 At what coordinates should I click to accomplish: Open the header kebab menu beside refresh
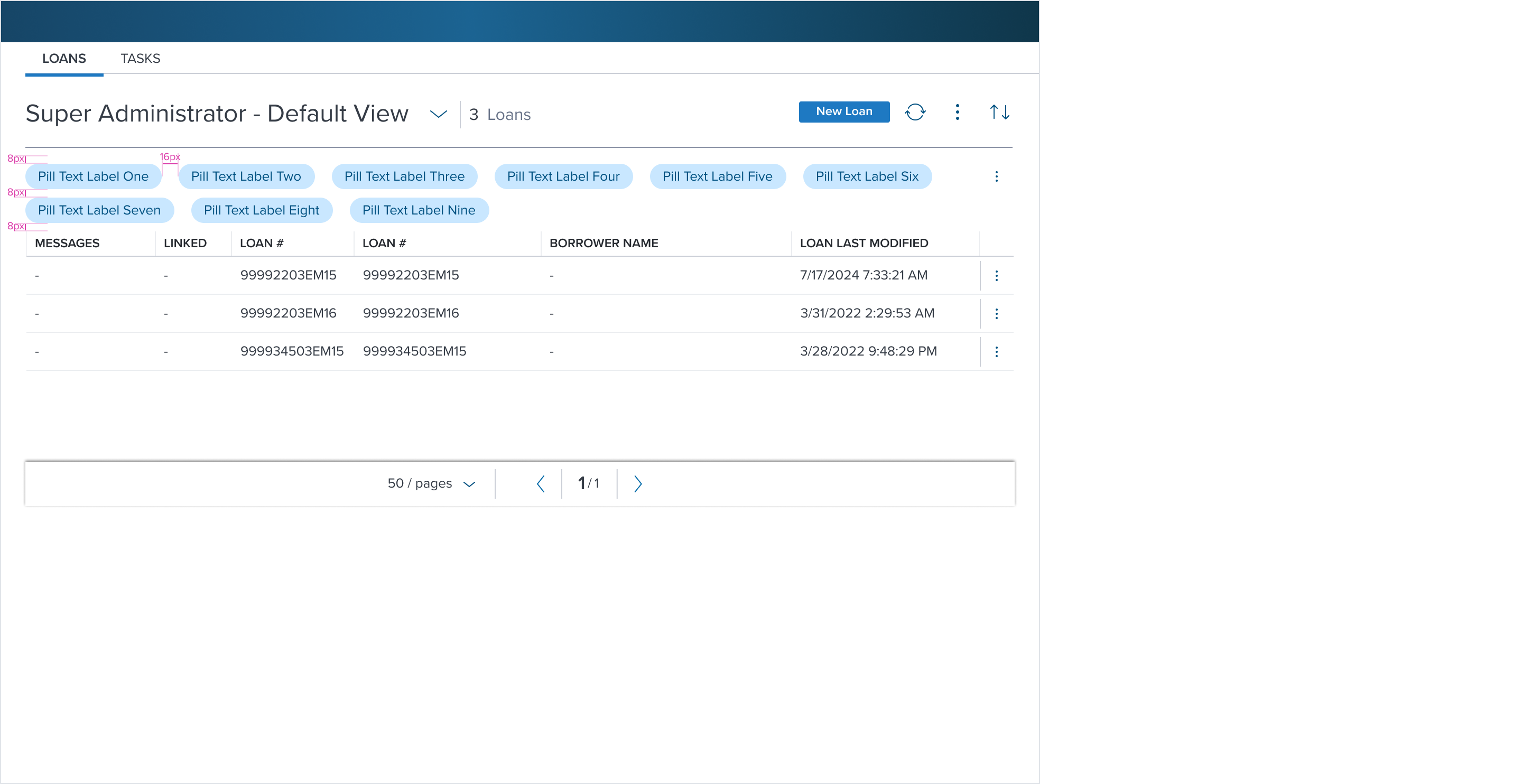tap(957, 111)
